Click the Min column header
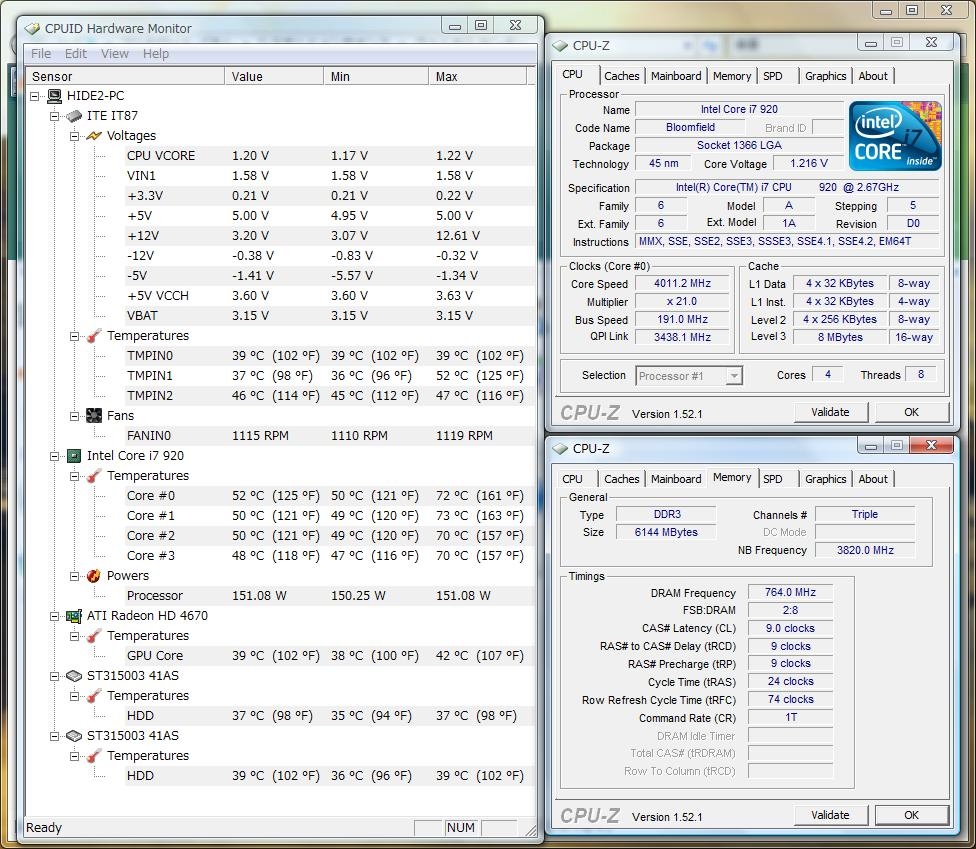976x849 pixels. tap(376, 77)
